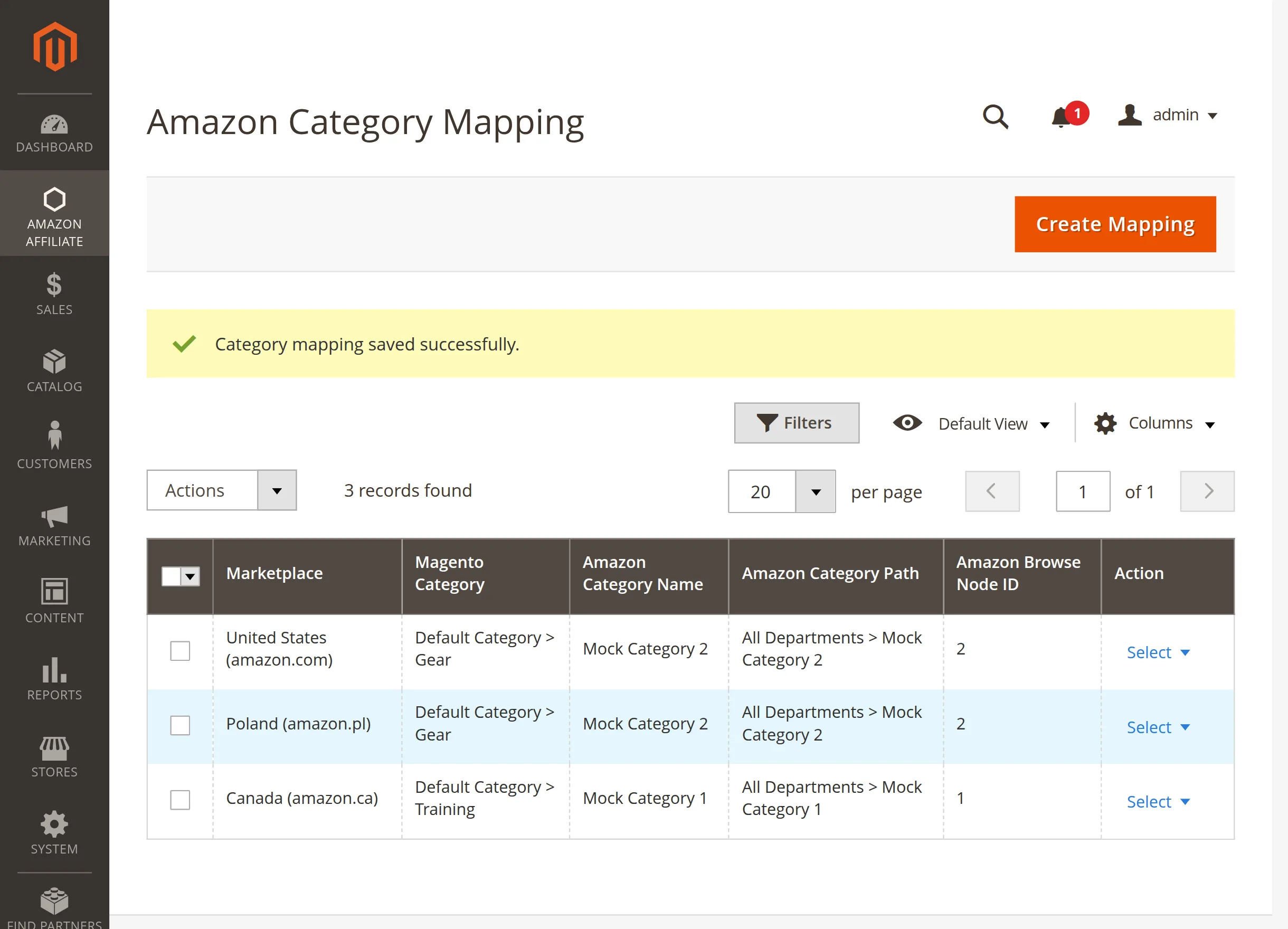Sort by Amazon Category Name header
This screenshot has height=929, width=1288.
[649, 576]
